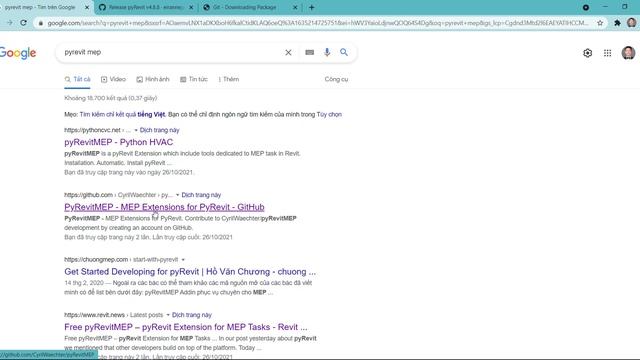
Task: Select the Video results tab
Action: (113, 79)
